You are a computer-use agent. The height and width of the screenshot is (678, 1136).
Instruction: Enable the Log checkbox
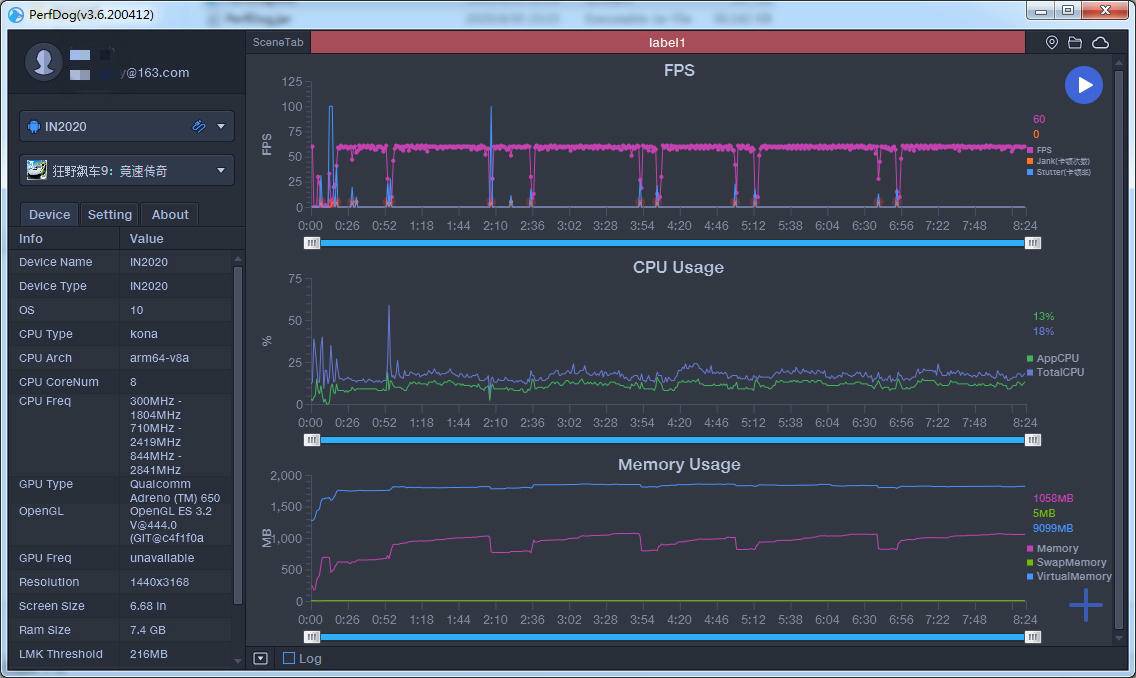tap(289, 658)
